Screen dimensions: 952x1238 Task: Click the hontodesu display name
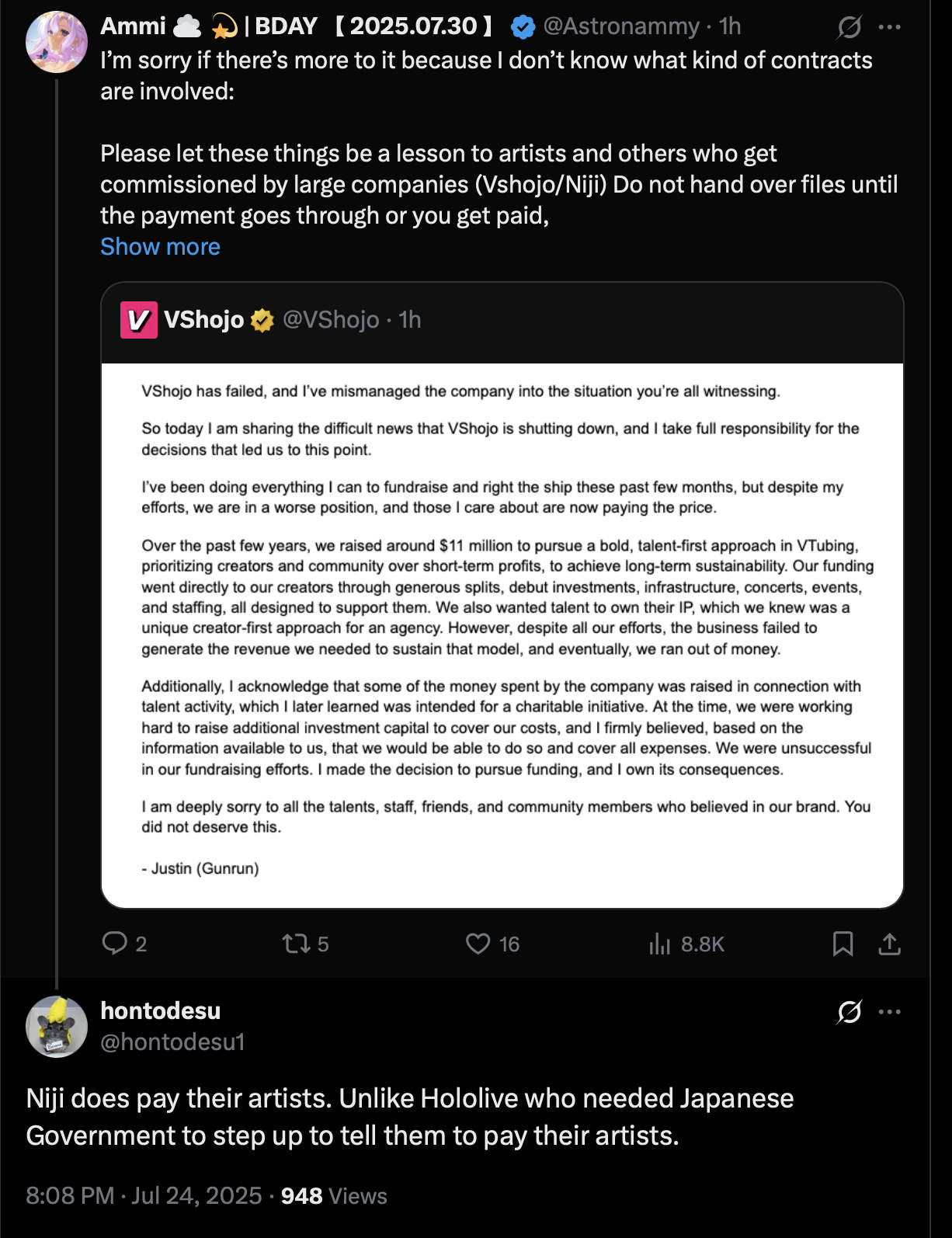(x=160, y=1010)
